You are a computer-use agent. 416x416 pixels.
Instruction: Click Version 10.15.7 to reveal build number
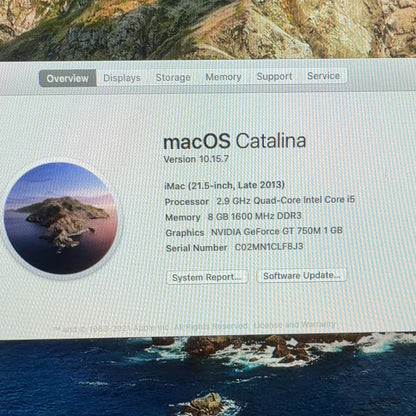coord(196,159)
